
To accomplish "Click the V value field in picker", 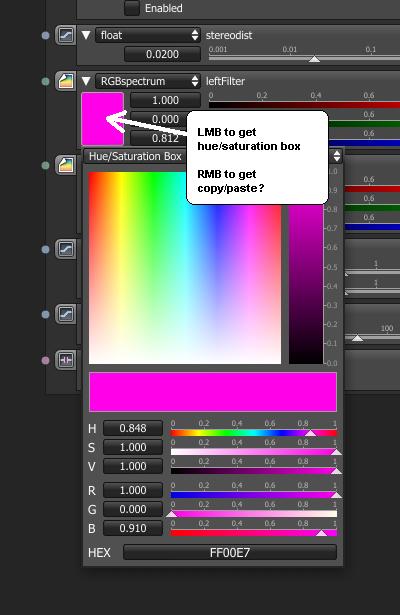I will [133, 466].
